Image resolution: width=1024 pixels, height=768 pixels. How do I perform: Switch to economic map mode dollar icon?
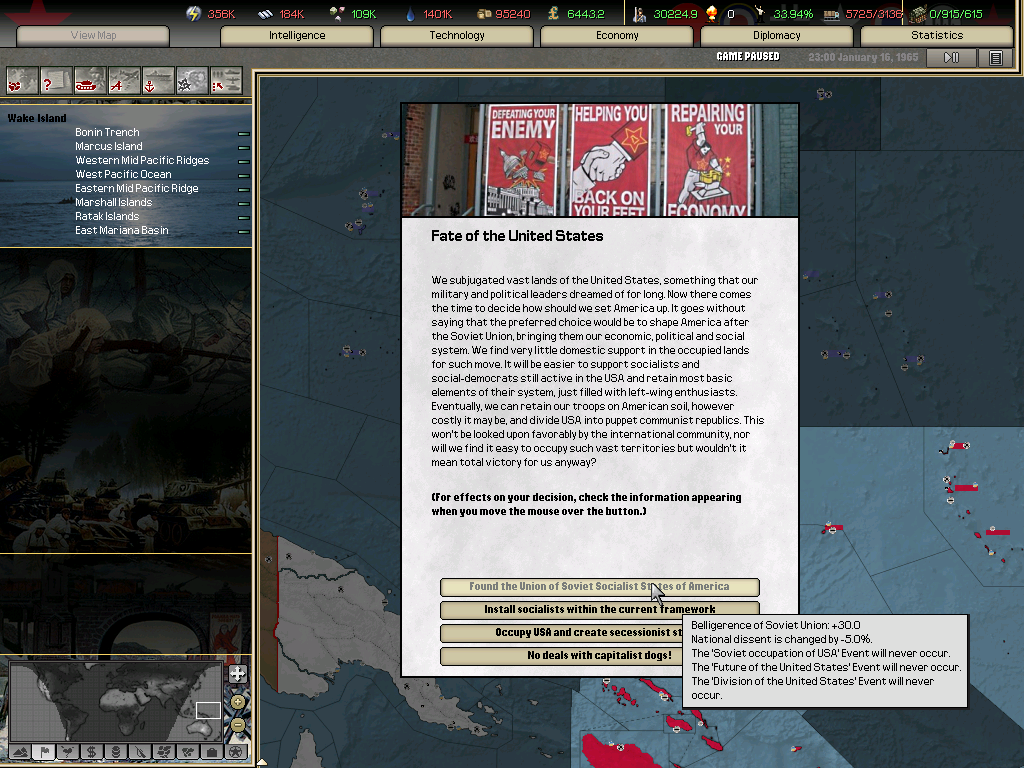click(x=91, y=751)
